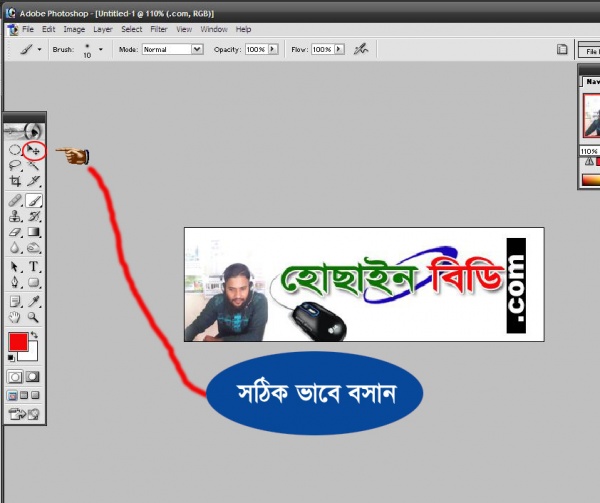Switch to Quick Mask mode
Screen dimensions: 600x503
coord(33,377)
